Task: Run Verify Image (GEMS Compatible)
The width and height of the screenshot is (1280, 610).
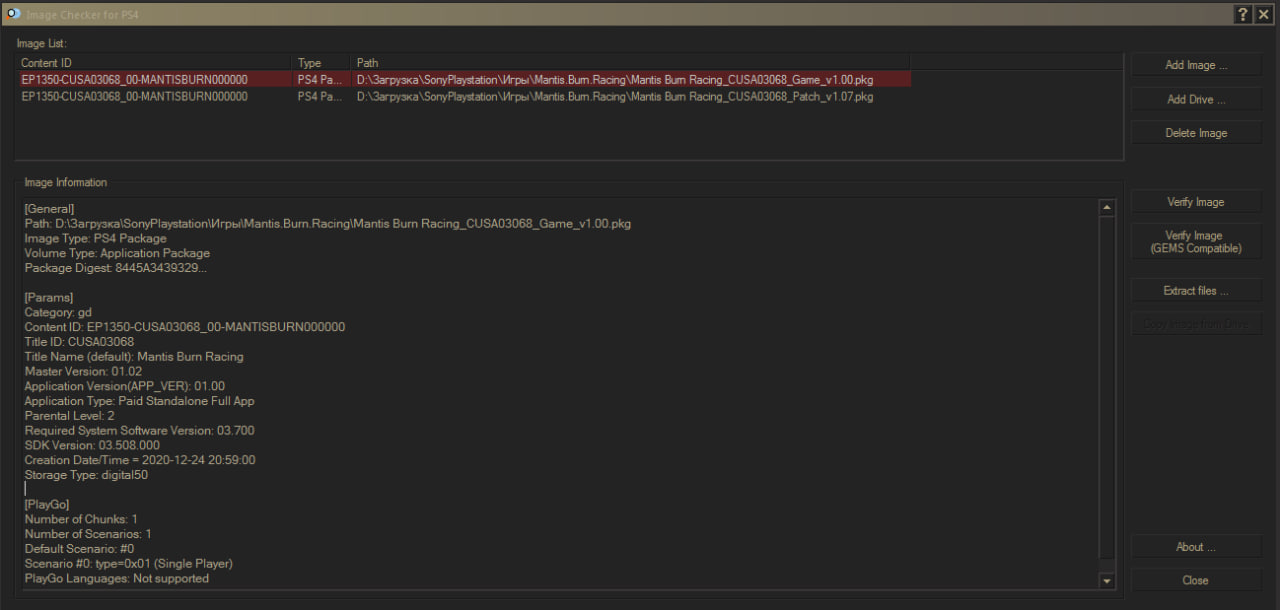Action: pyautogui.click(x=1196, y=242)
